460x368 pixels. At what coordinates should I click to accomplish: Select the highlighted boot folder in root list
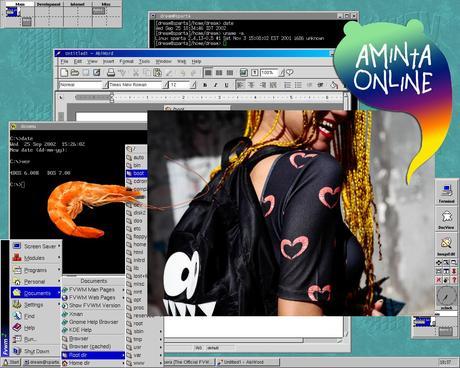click(x=136, y=173)
